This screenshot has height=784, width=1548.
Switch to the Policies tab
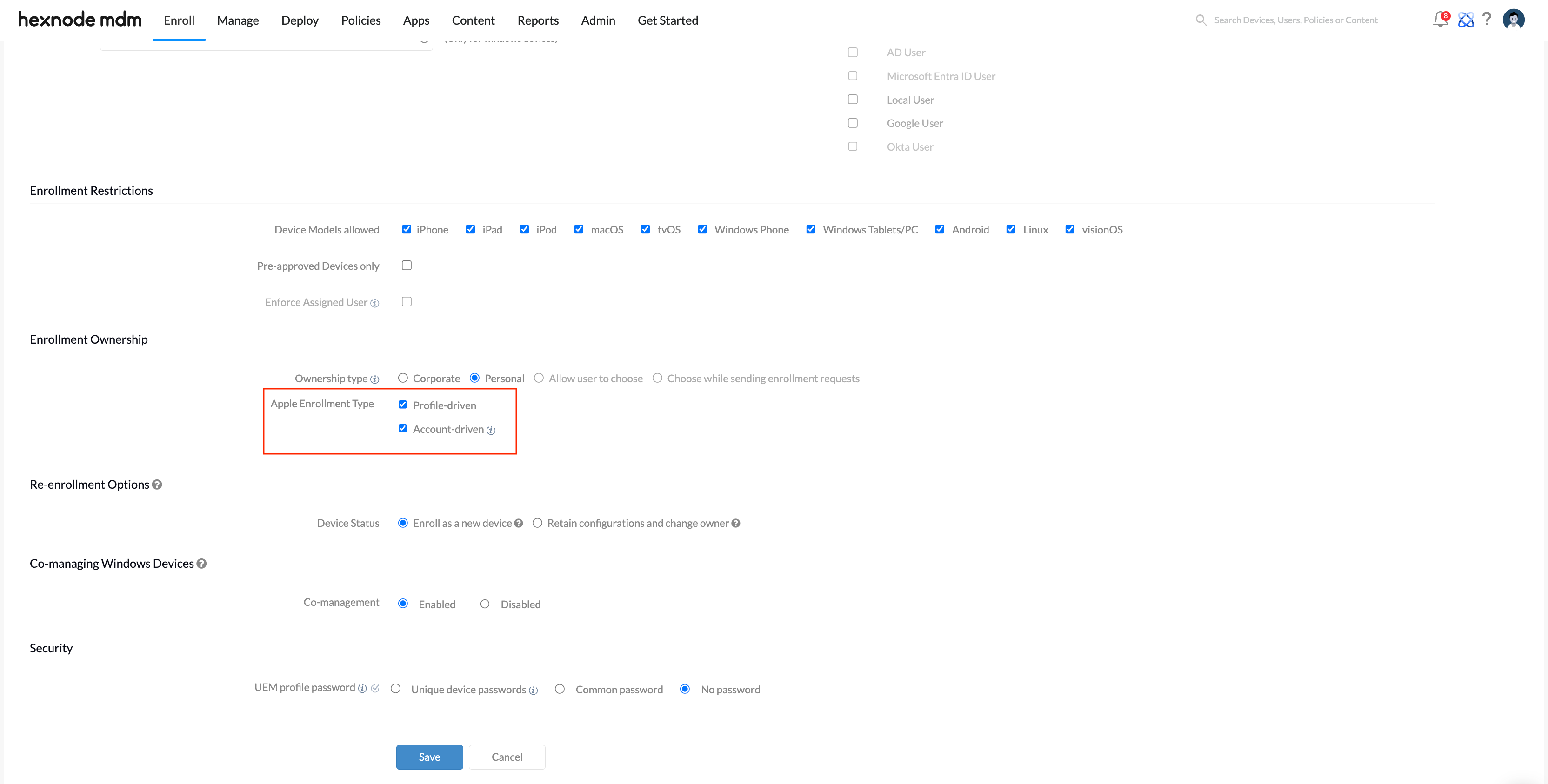click(x=360, y=20)
